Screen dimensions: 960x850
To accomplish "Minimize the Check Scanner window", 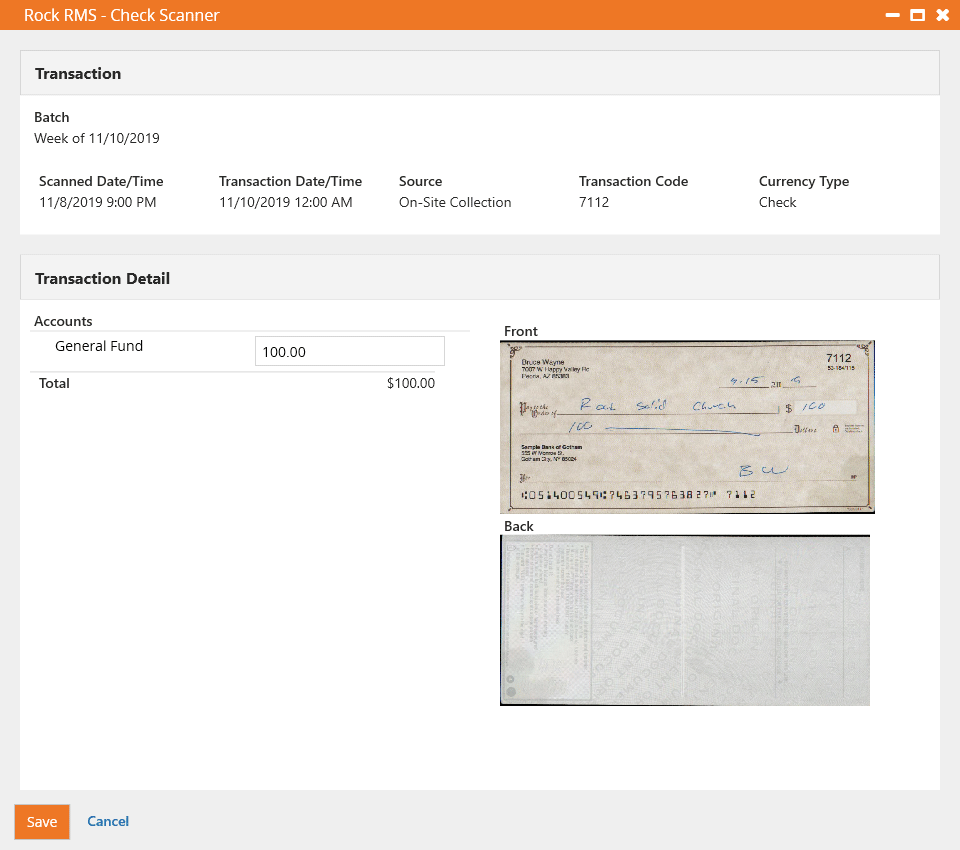I will click(x=892, y=15).
